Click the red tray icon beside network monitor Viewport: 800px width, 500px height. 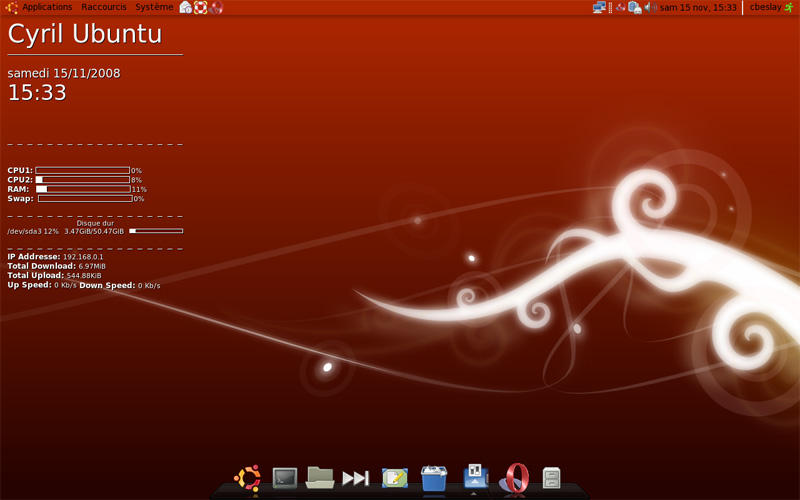tap(620, 7)
